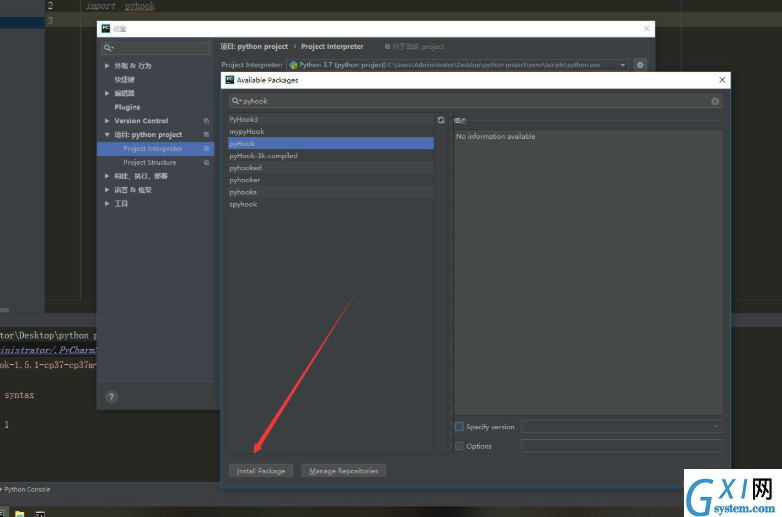Open interpreter gear settings in Settings window
The image size is (782, 517).
pyautogui.click(x=640, y=65)
